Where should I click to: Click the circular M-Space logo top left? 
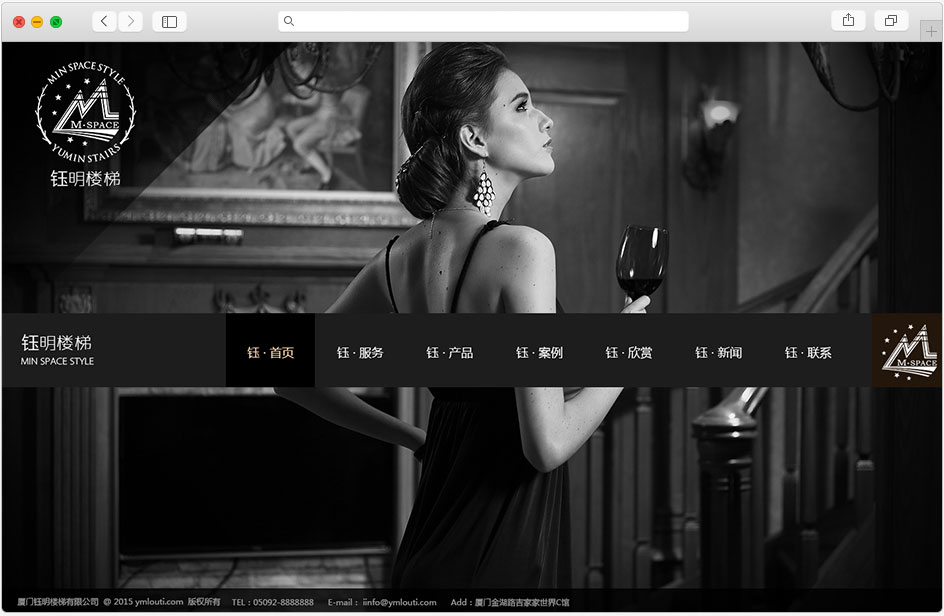[x=85, y=110]
